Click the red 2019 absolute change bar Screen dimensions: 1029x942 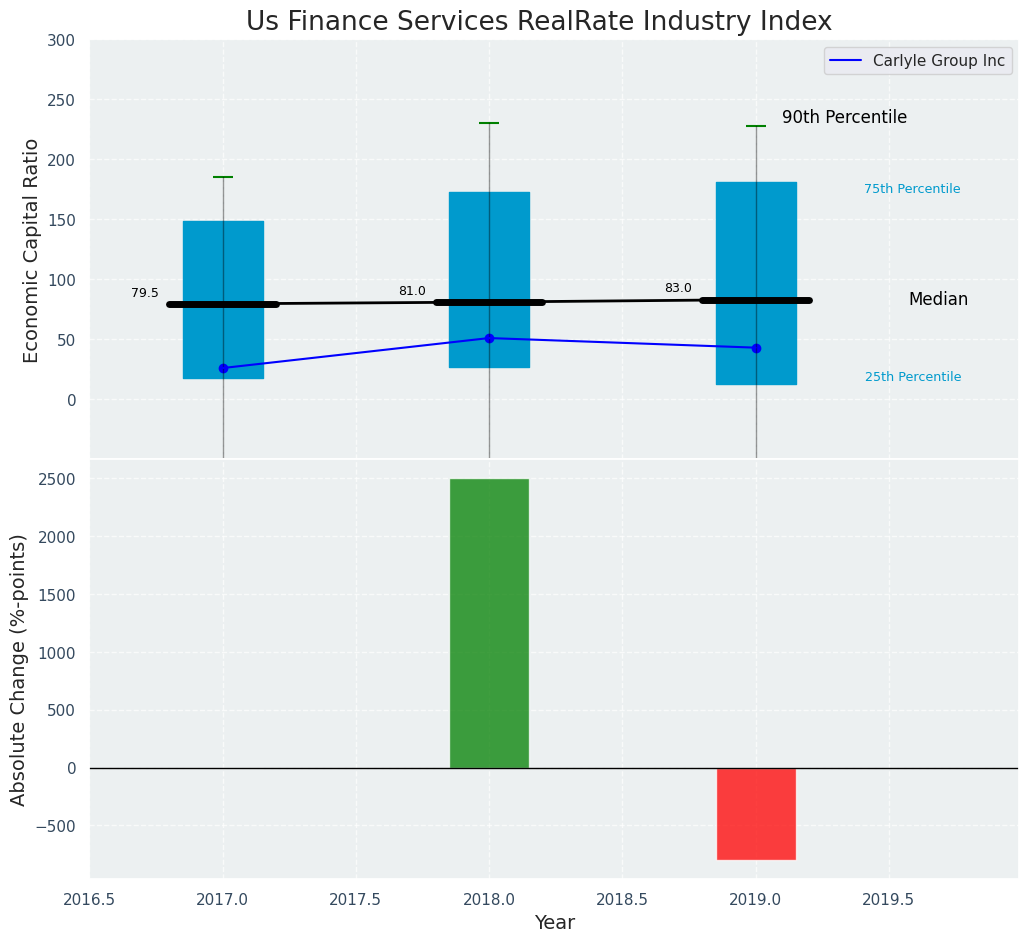point(756,813)
